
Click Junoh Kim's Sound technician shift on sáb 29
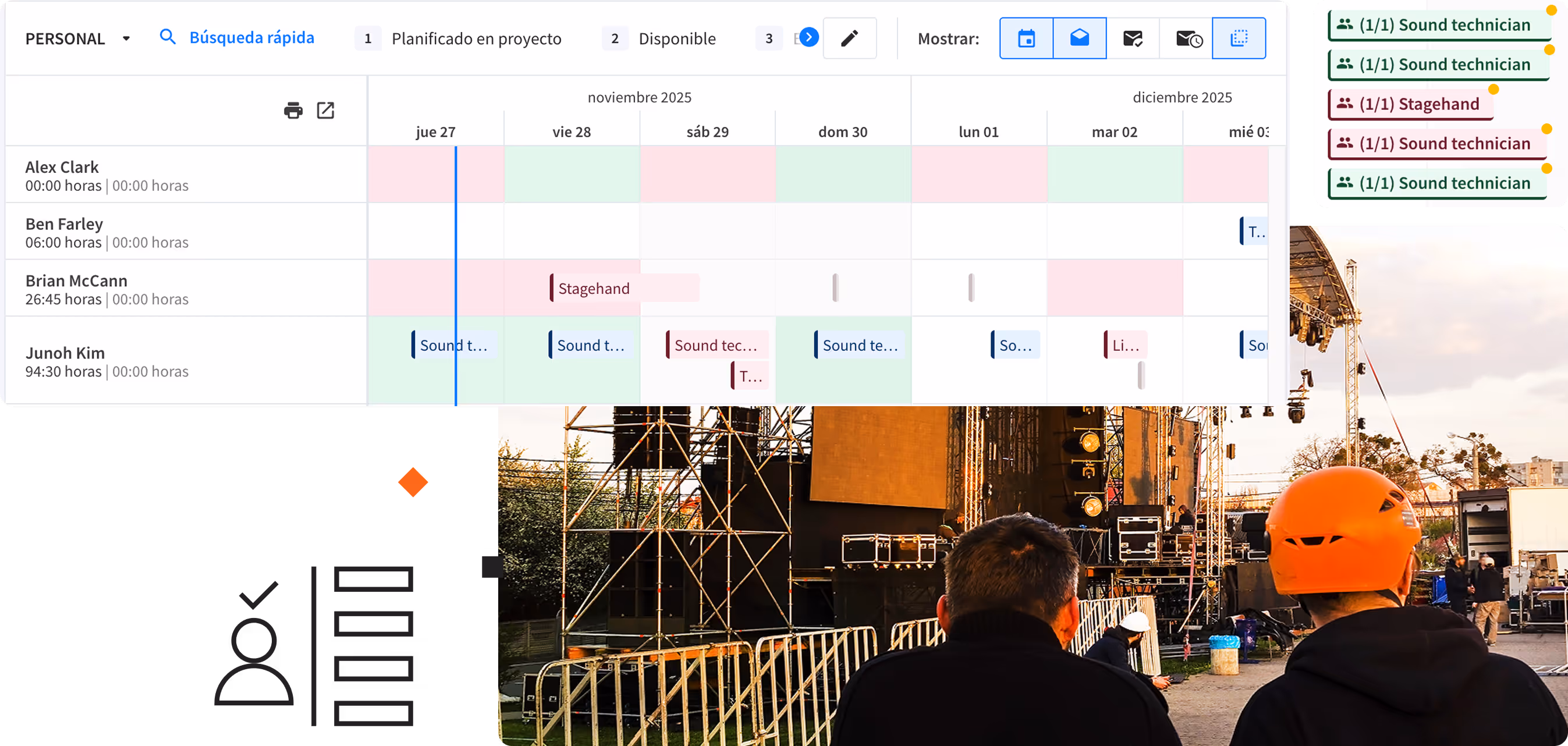point(717,345)
